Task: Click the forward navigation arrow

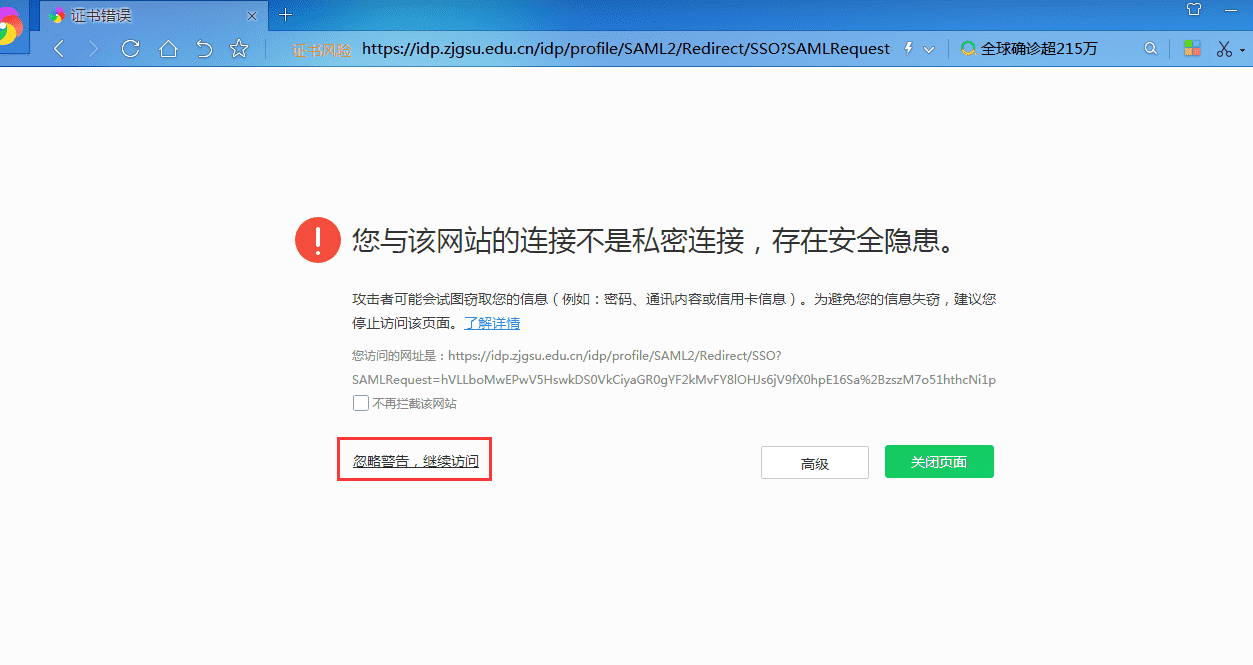Action: (94, 49)
